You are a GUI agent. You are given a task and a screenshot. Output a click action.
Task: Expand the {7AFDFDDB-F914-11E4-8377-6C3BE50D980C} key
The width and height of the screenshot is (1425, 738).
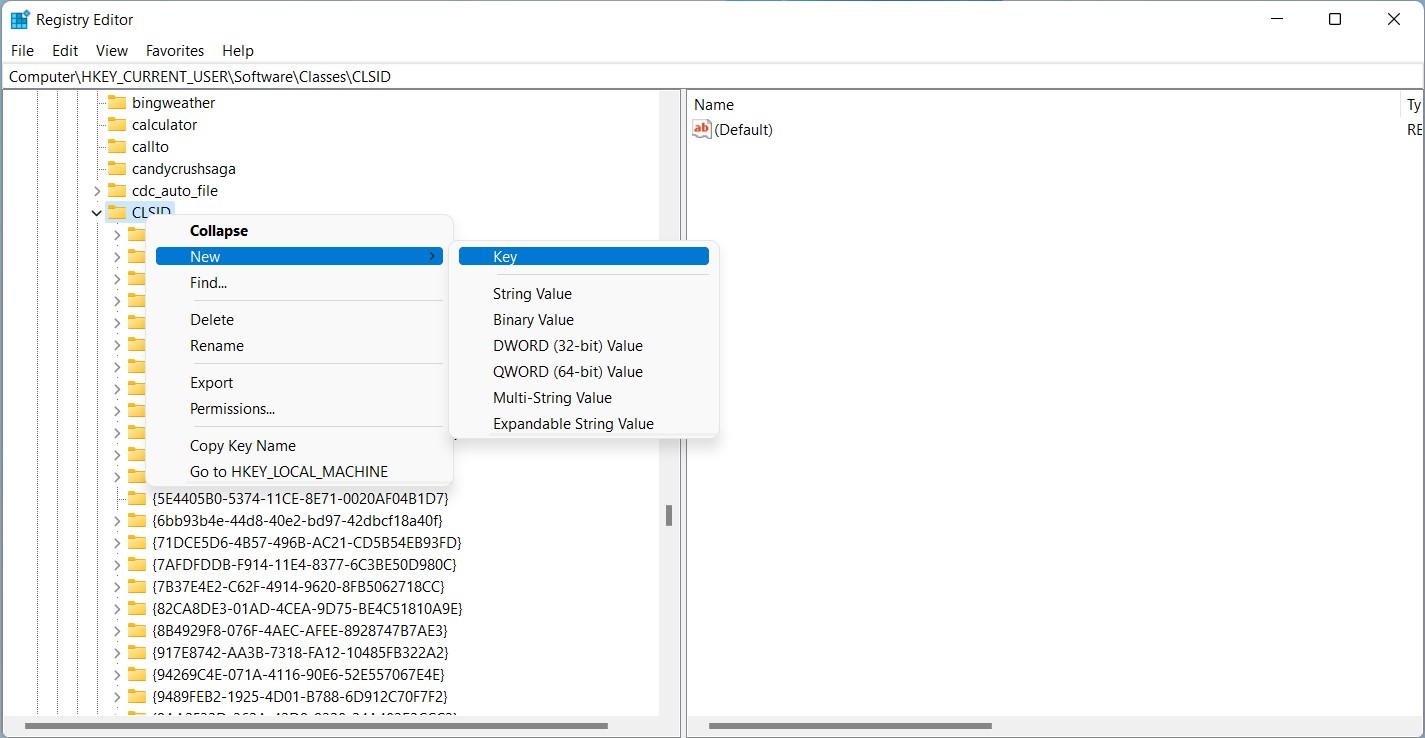[117, 565]
